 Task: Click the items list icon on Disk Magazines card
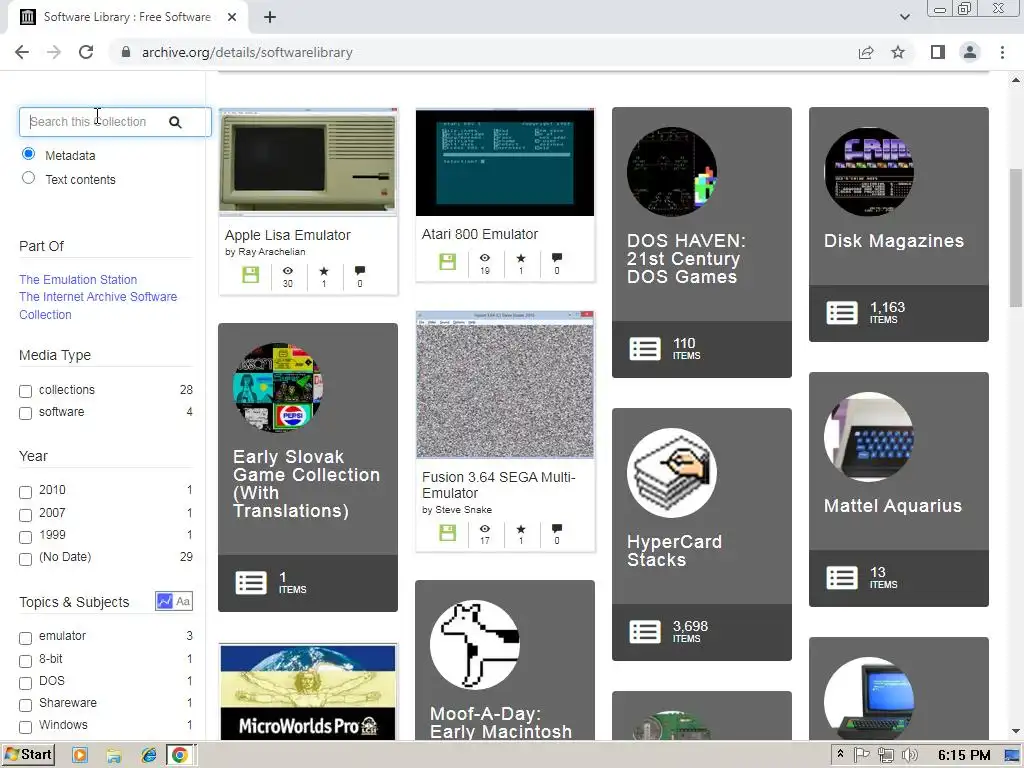tap(842, 313)
